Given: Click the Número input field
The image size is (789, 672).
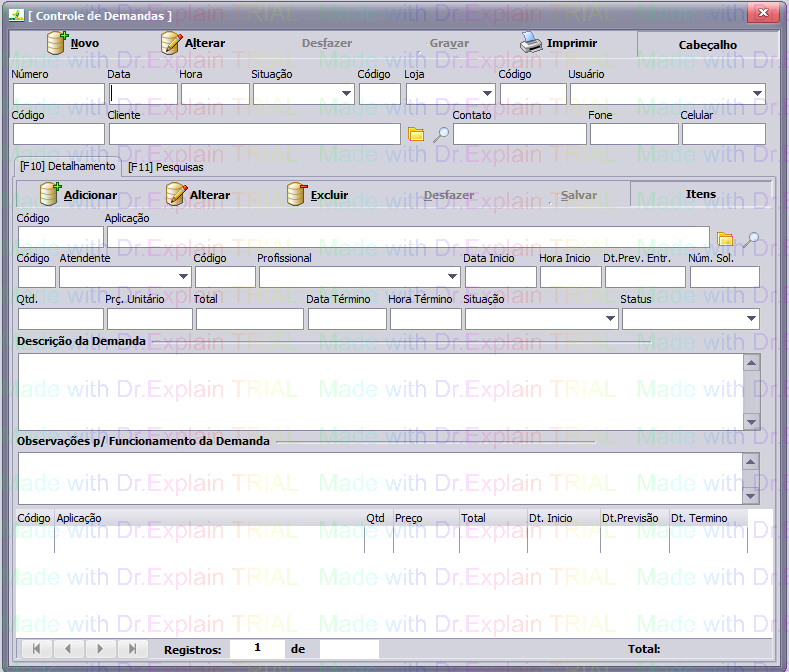Looking at the screenshot, I should (x=58, y=94).
